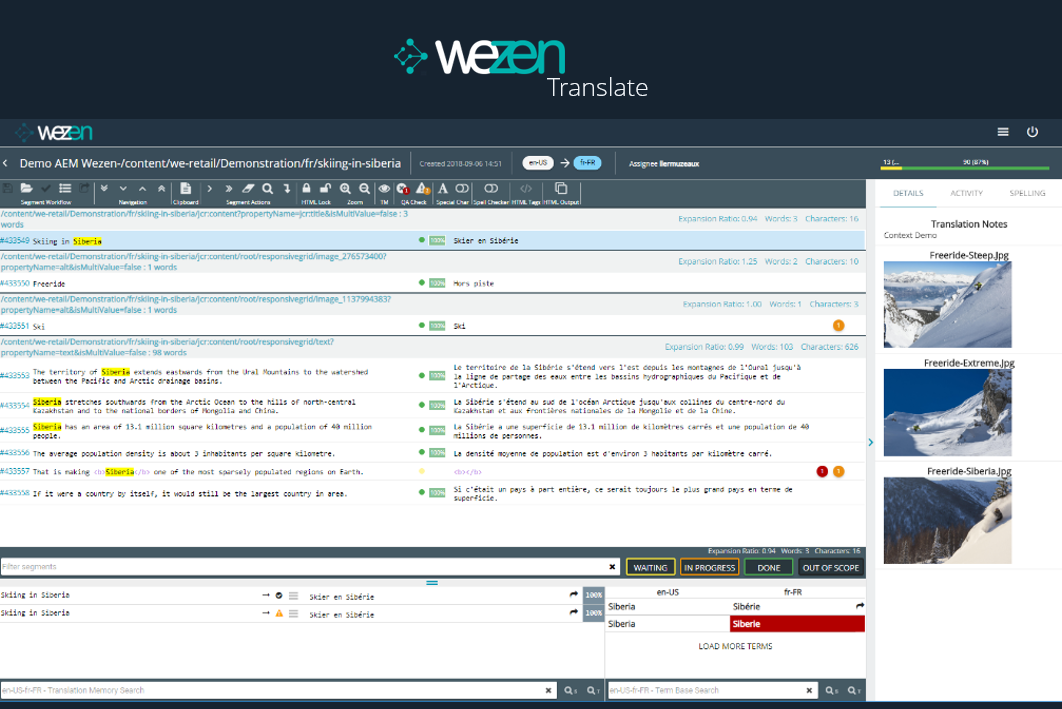Click the open folder icon in toolbar
This screenshot has height=709, width=1062.
26,188
